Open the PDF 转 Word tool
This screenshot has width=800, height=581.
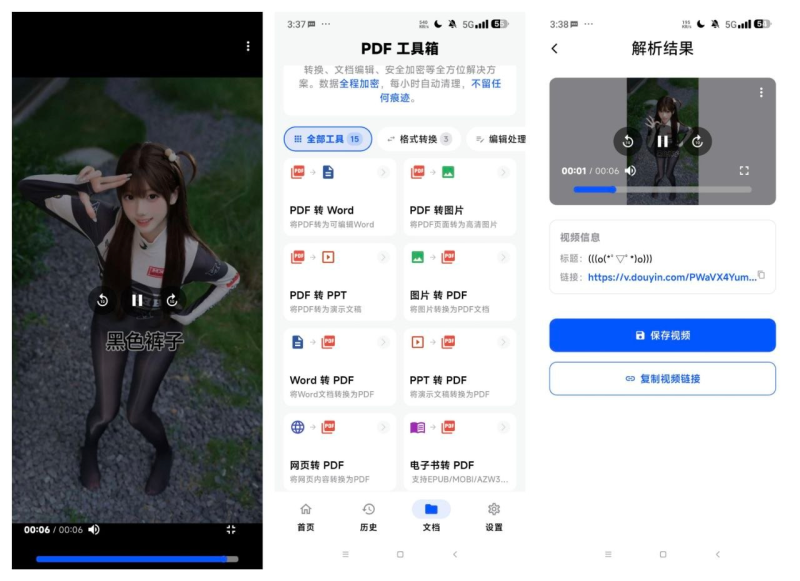point(339,197)
